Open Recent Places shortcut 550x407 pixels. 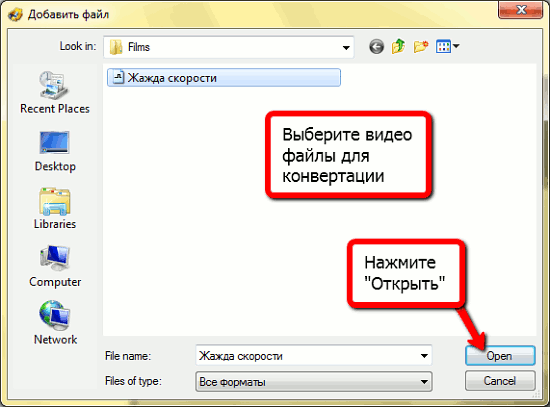(x=55, y=93)
